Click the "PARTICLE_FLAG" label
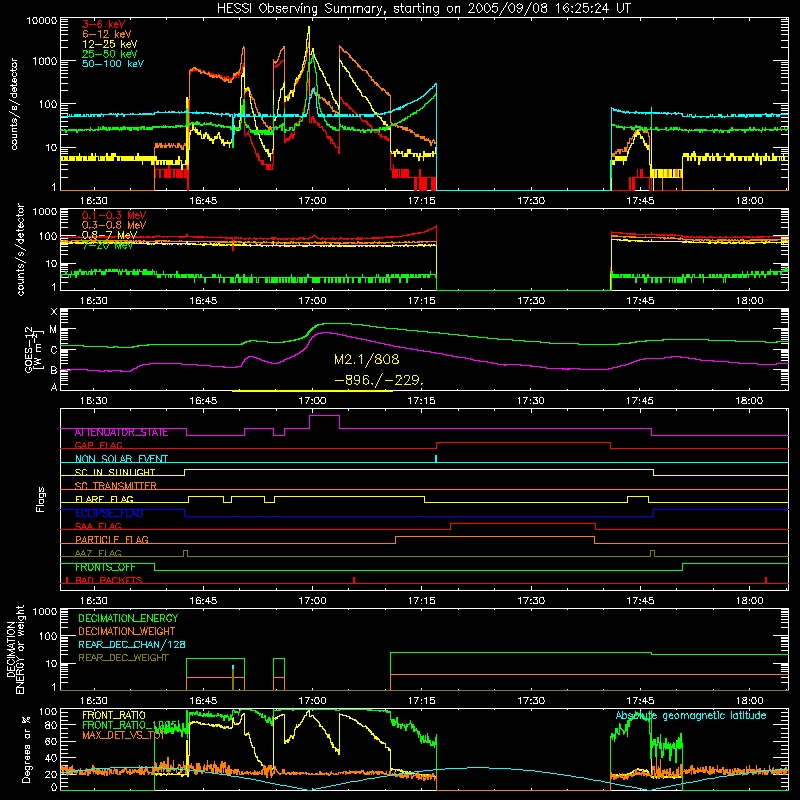This screenshot has width=800, height=800. point(112,540)
